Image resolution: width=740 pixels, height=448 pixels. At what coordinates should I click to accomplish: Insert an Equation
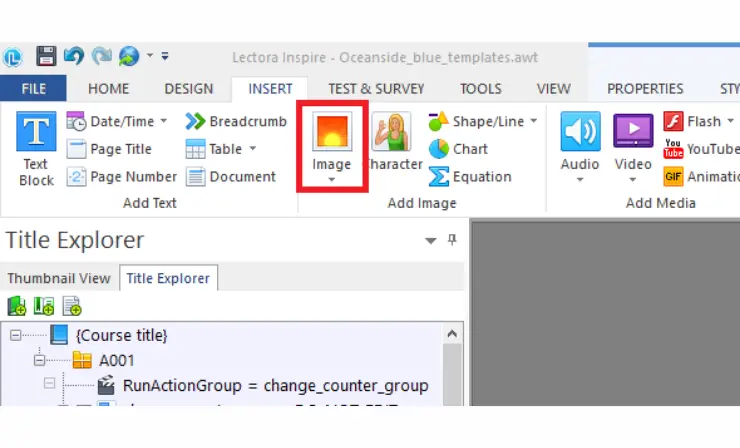470,177
